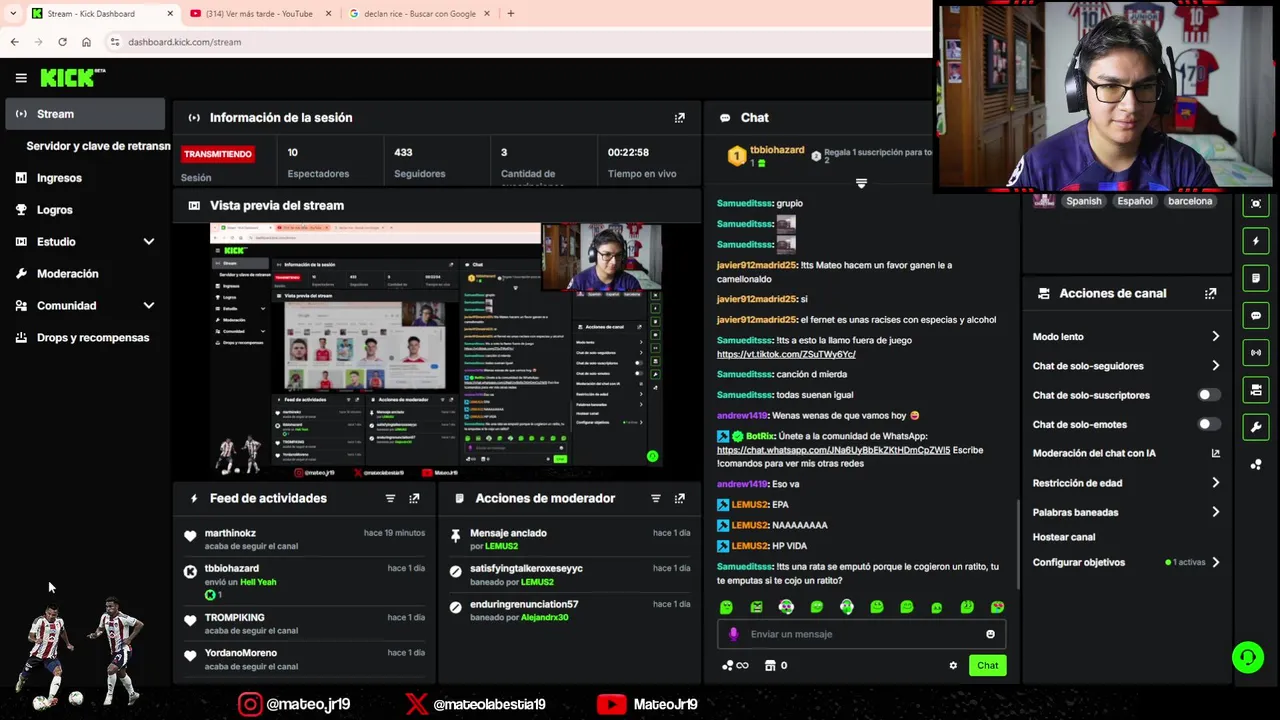The image size is (1280, 720).
Task: Open the WhatsApp community link in chat
Action: coord(833,450)
